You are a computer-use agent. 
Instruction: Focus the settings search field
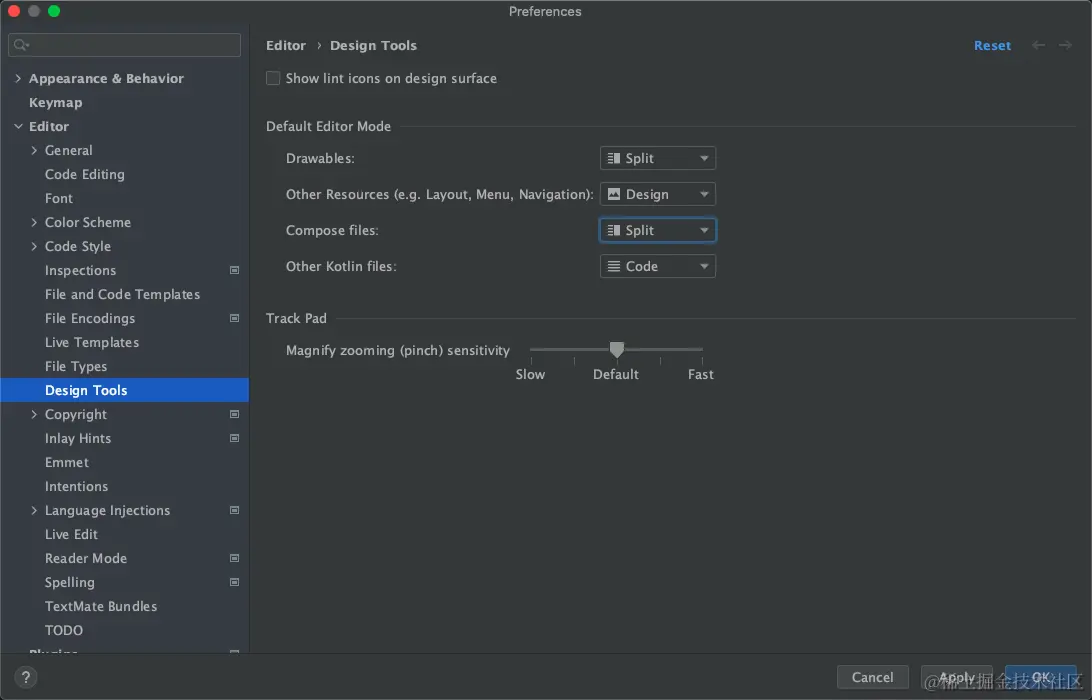pos(125,45)
